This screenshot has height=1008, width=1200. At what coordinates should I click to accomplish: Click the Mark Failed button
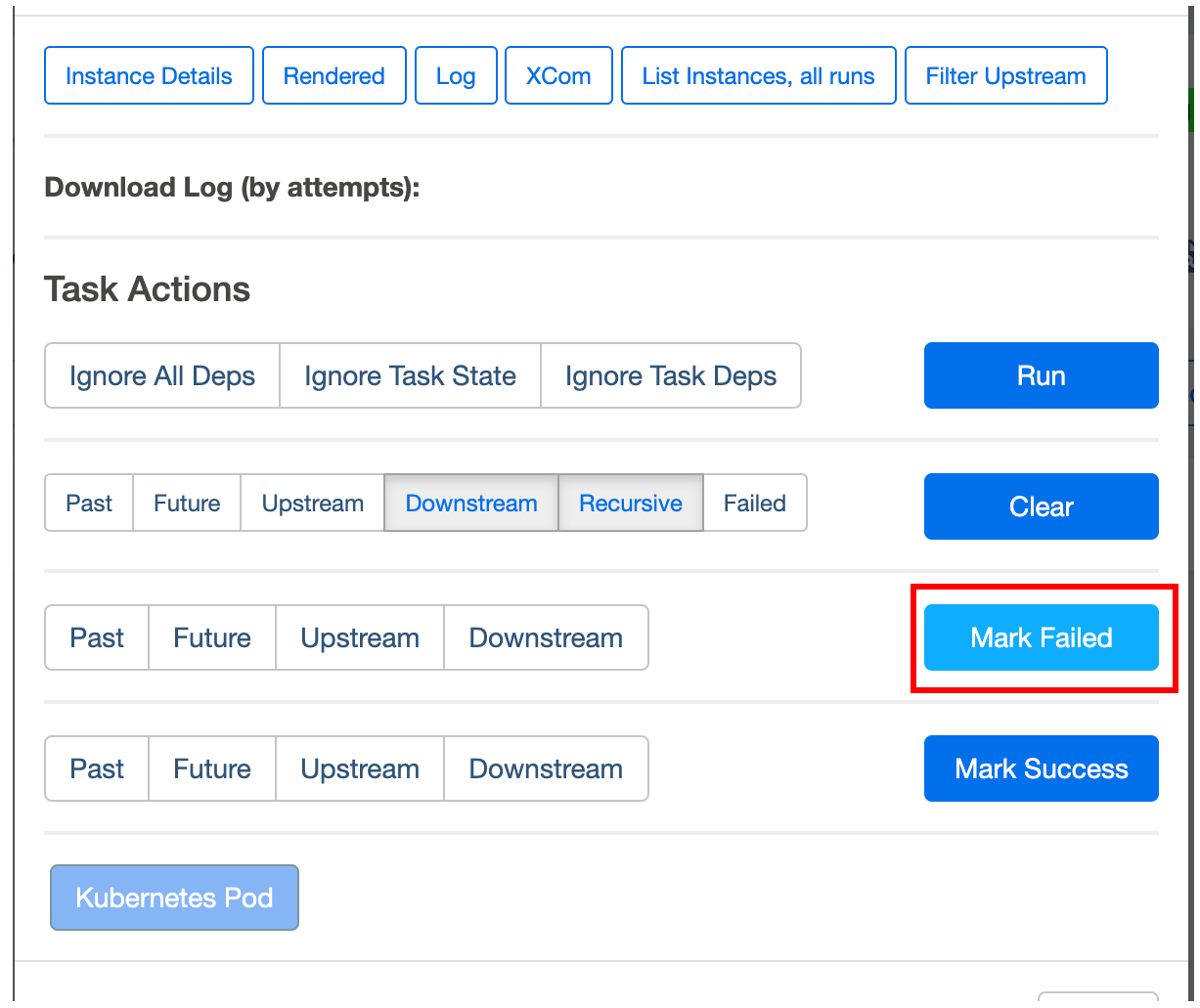1041,637
